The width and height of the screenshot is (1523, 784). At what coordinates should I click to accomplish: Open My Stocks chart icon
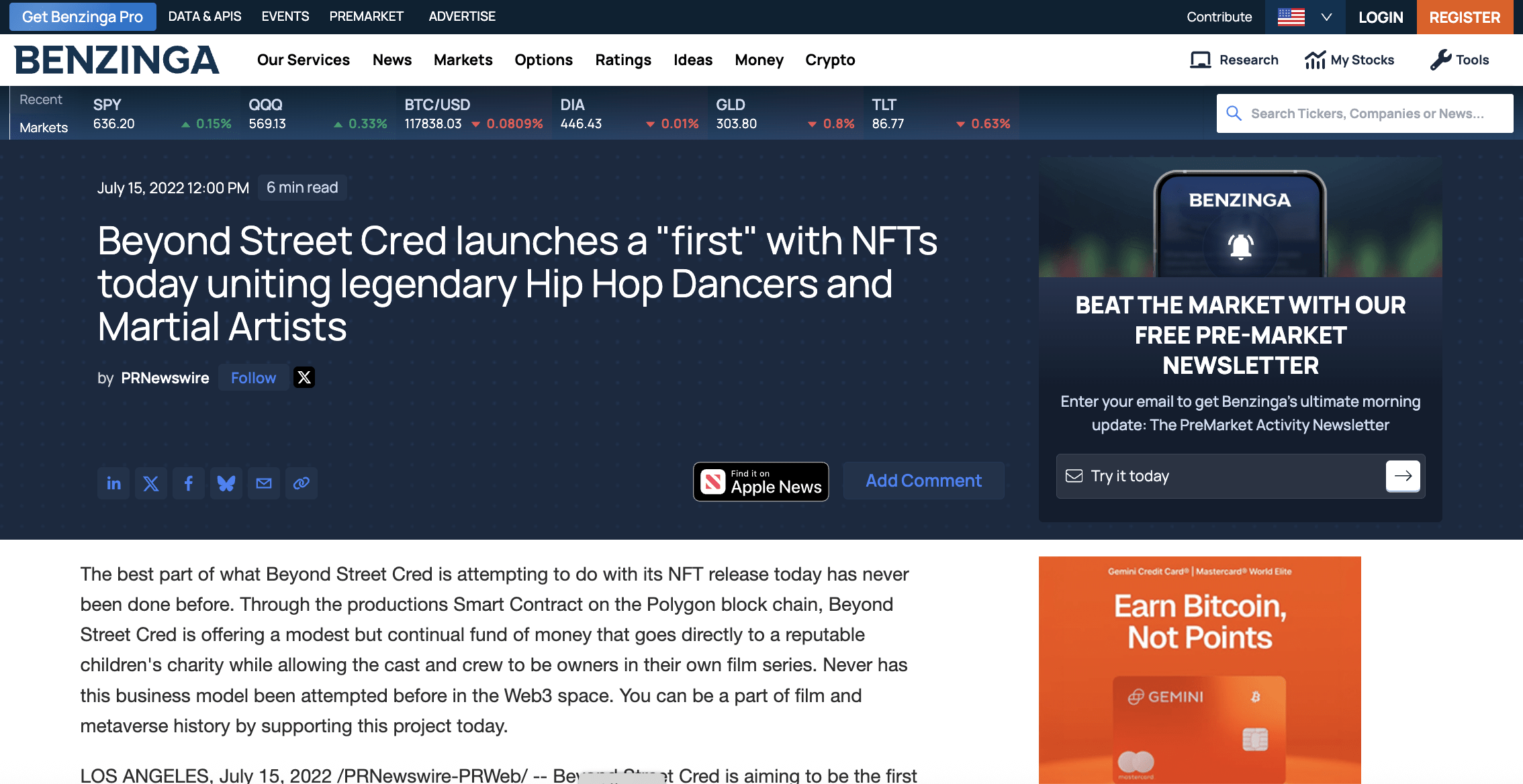pyautogui.click(x=1315, y=60)
